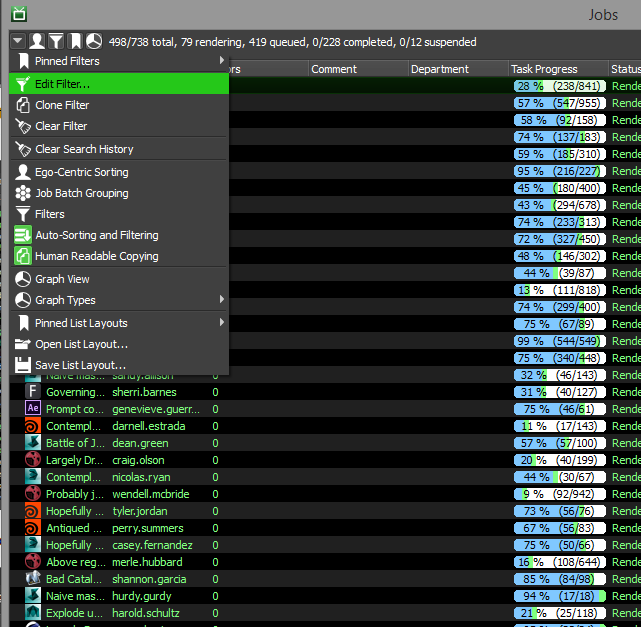The width and height of the screenshot is (641, 627).
Task: Select job 'Above reg...' row
Action: coord(76,562)
